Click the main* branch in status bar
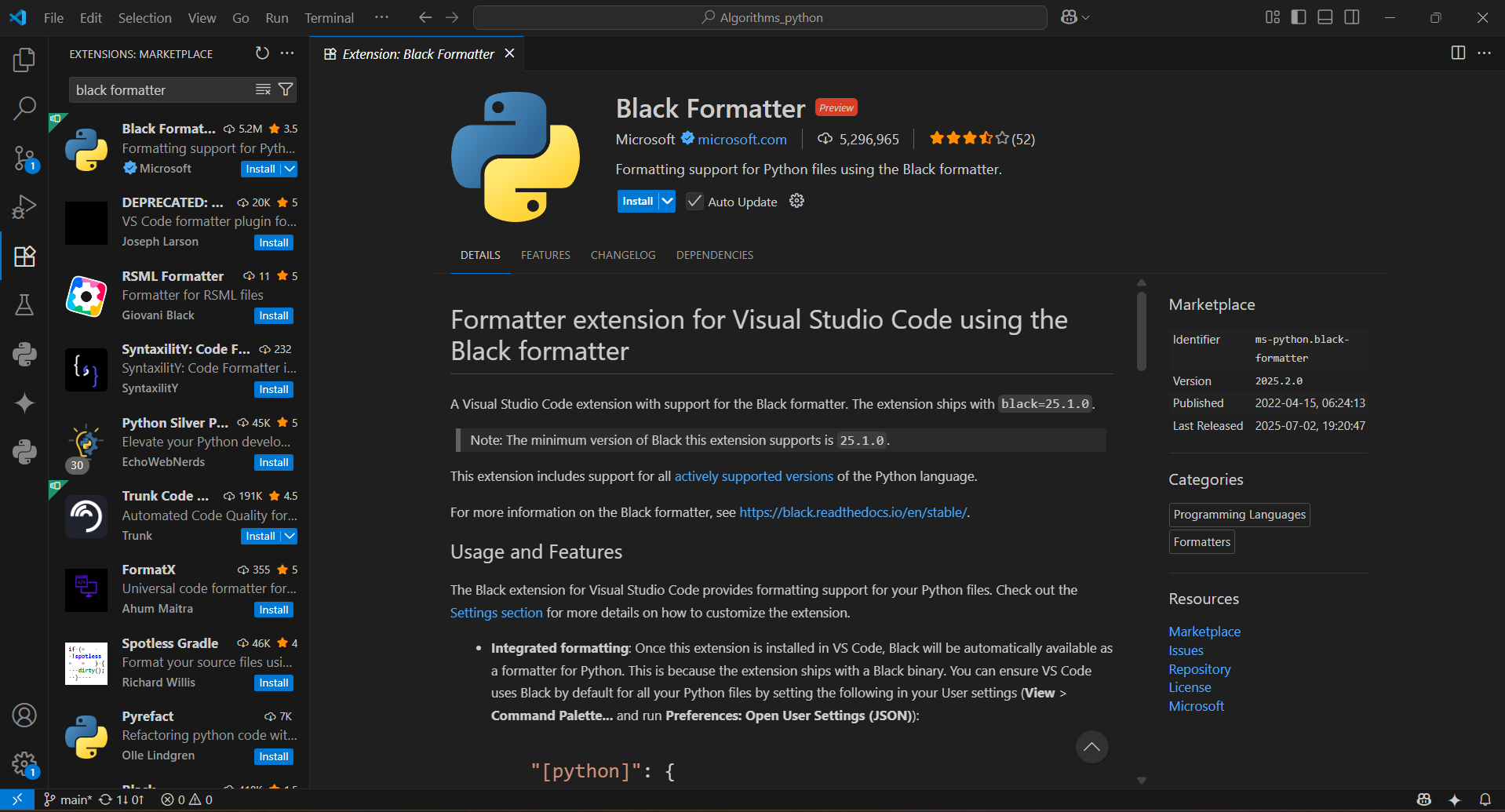This screenshot has width=1505, height=812. coord(67,799)
